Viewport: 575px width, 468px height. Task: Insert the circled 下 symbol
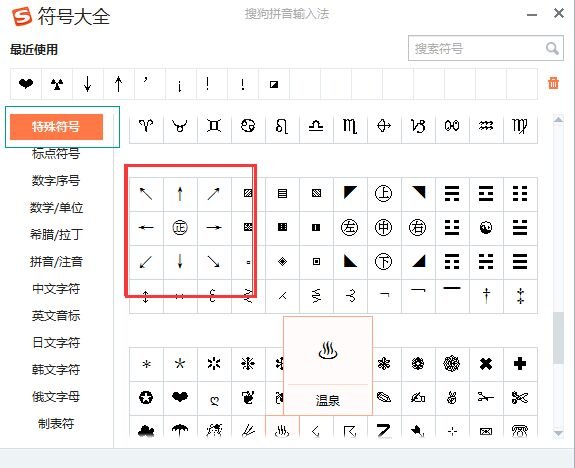[384, 262]
